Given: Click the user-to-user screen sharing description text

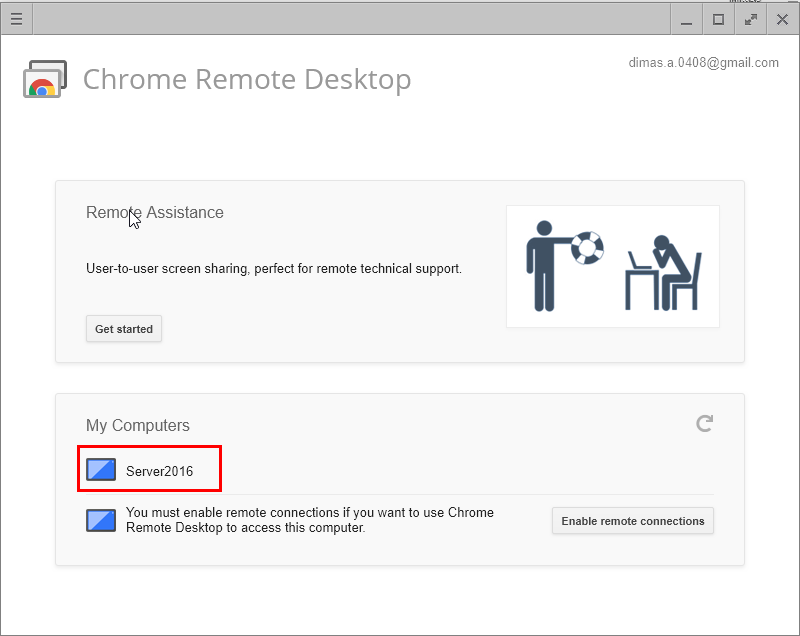Looking at the screenshot, I should 273,268.
